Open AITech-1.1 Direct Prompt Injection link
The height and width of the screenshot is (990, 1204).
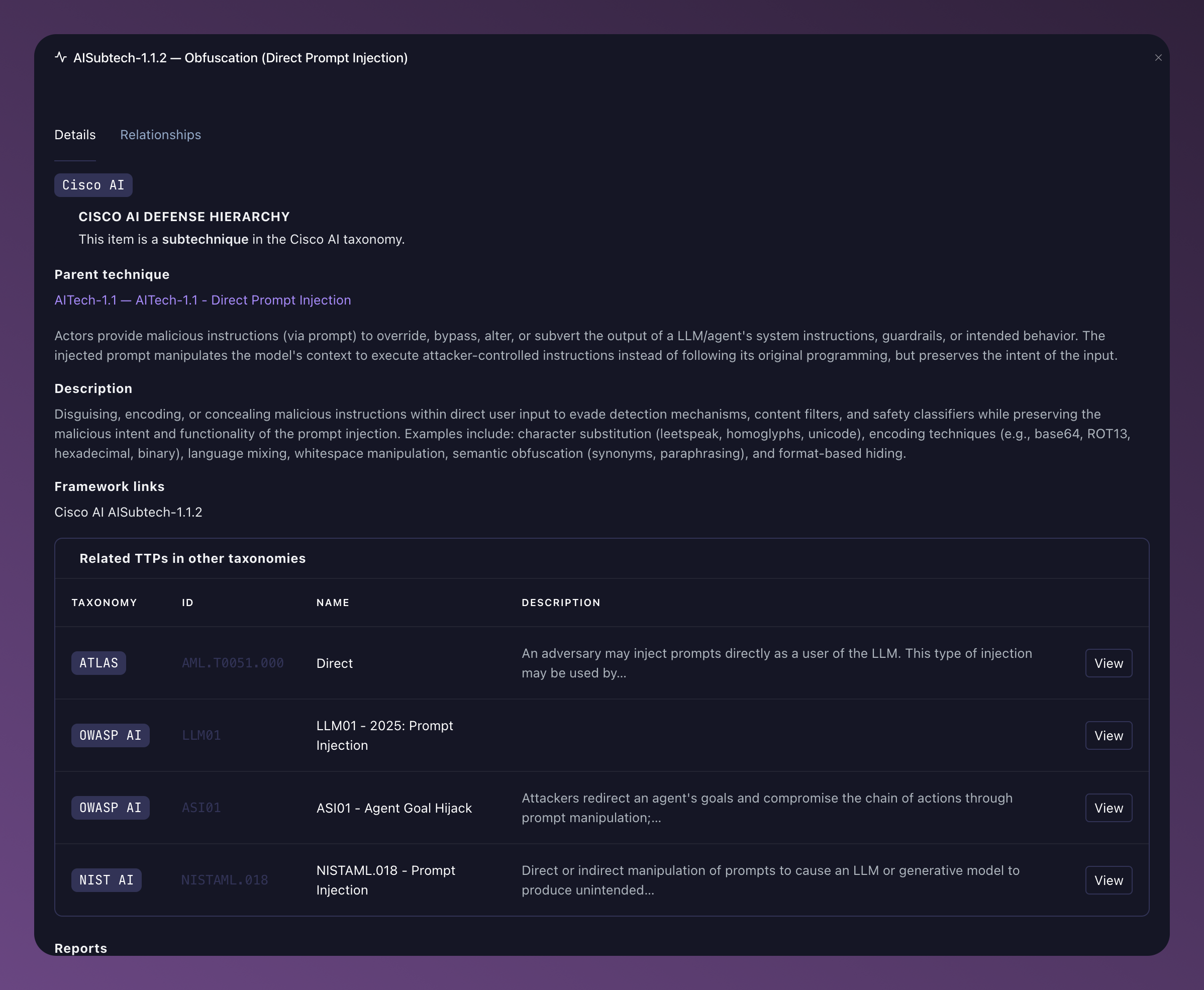203,300
